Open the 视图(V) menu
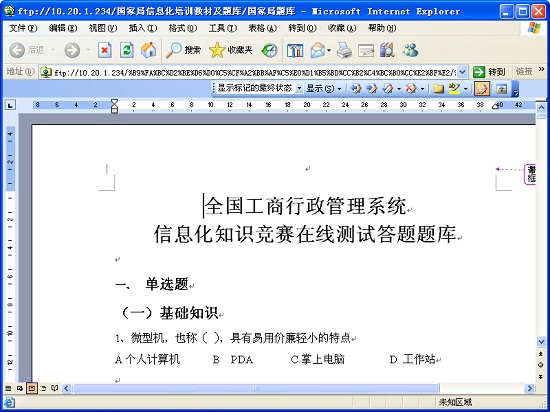 click(103, 28)
